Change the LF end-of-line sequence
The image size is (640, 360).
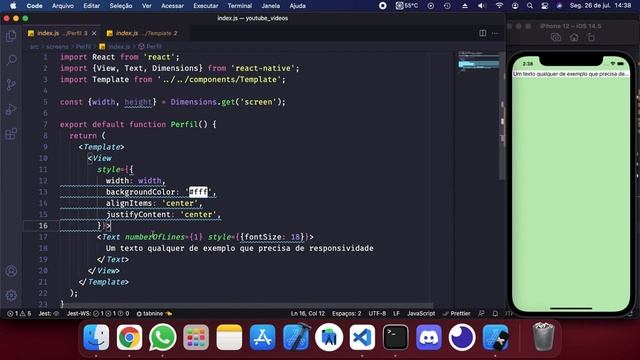pyautogui.click(x=396, y=313)
